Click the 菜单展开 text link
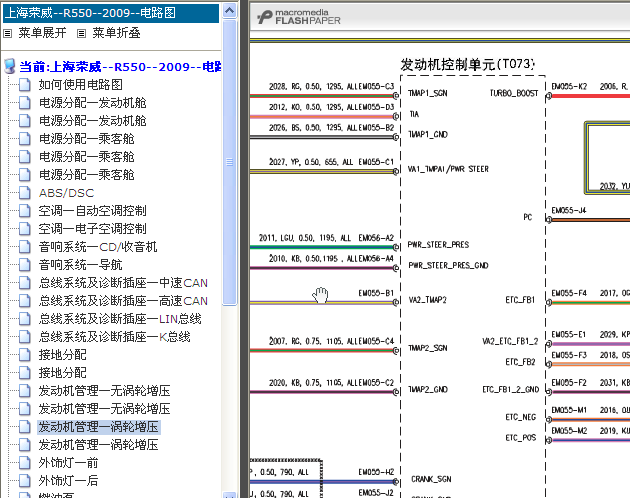630x498 pixels. point(42,33)
